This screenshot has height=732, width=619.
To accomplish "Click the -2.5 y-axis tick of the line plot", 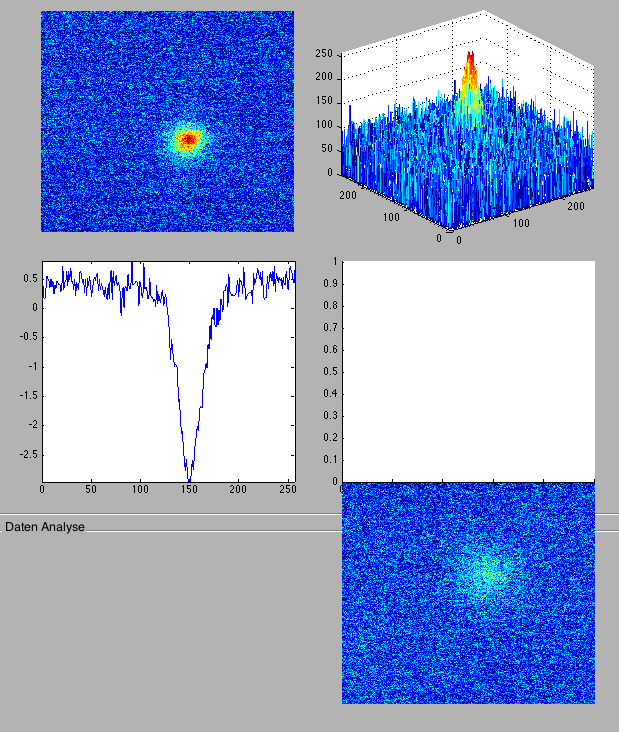I will (x=27, y=454).
